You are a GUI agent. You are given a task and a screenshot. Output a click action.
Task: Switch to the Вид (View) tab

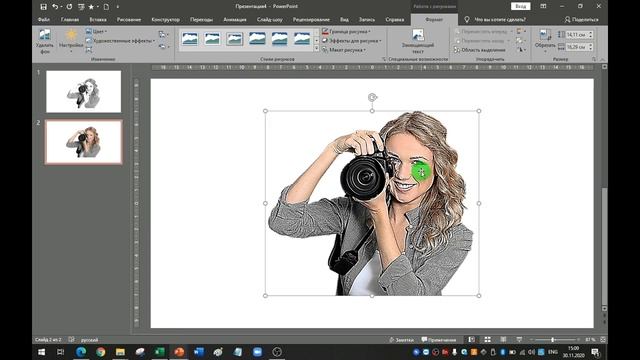pyautogui.click(x=344, y=19)
